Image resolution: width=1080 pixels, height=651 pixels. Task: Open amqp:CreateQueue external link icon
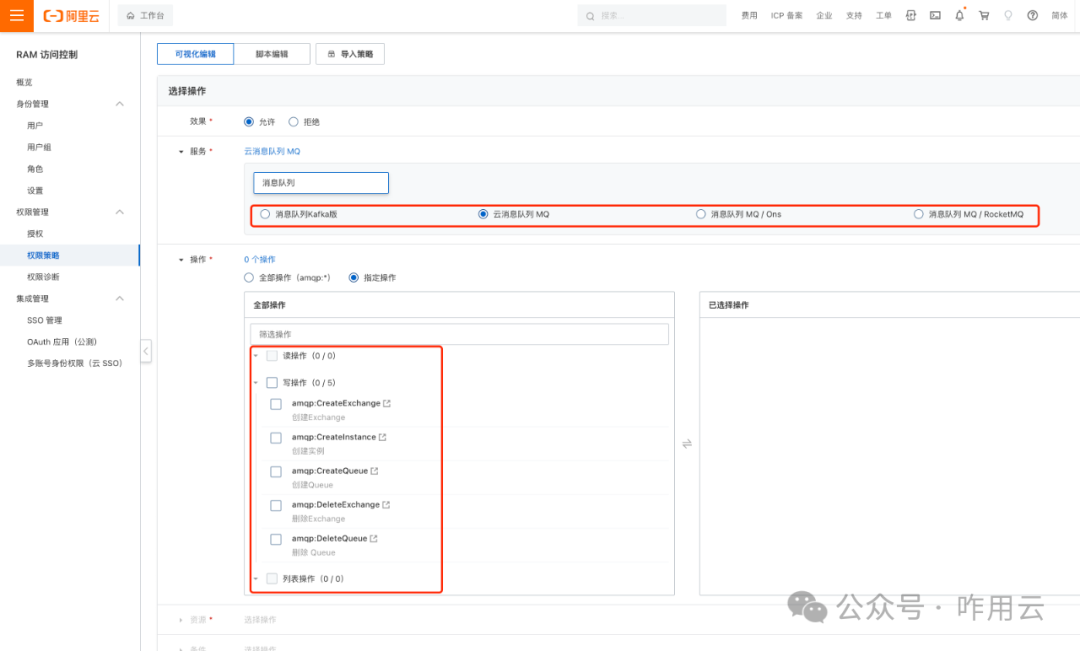click(x=374, y=471)
